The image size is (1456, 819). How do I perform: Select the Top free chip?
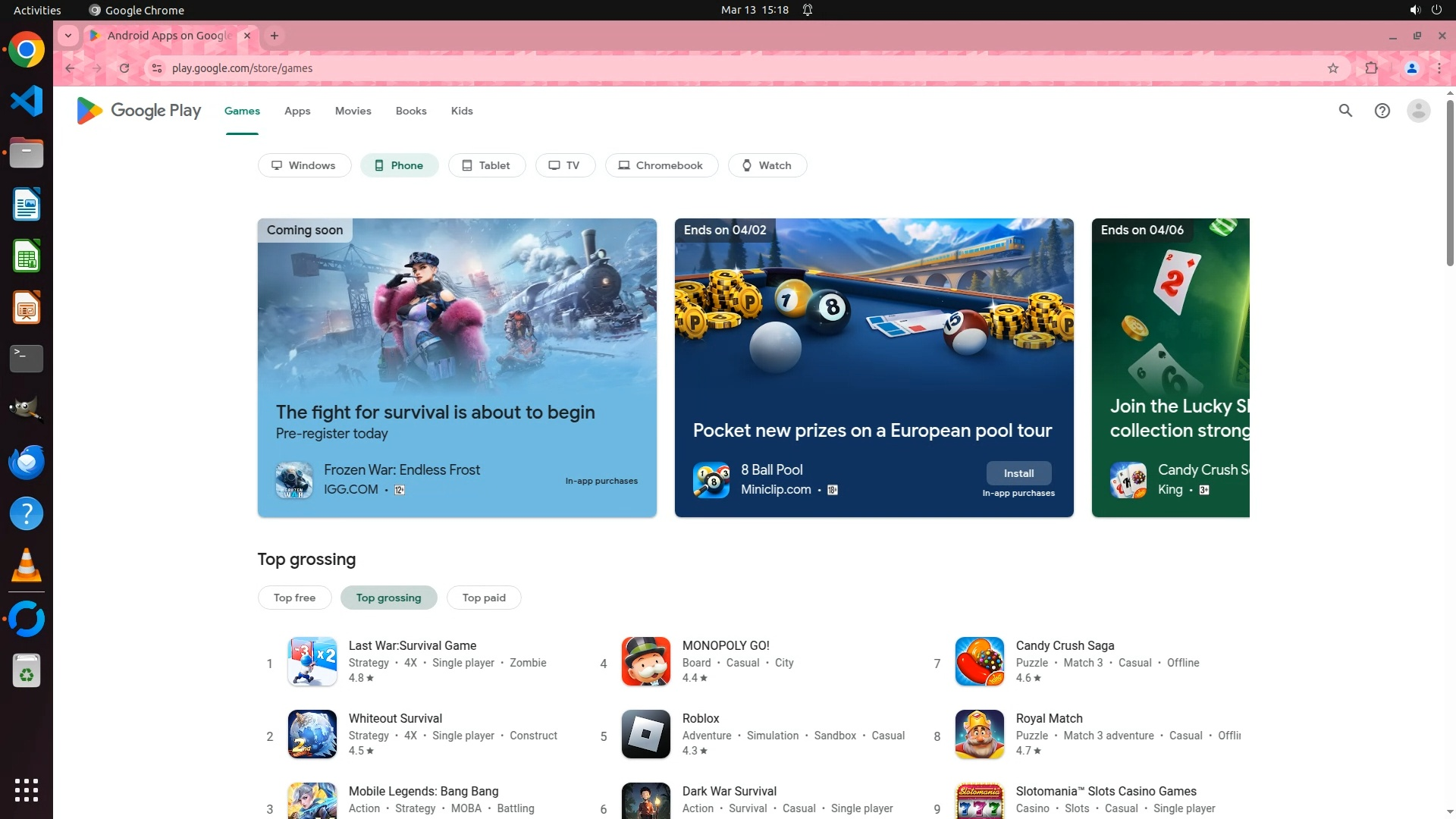[x=294, y=598]
